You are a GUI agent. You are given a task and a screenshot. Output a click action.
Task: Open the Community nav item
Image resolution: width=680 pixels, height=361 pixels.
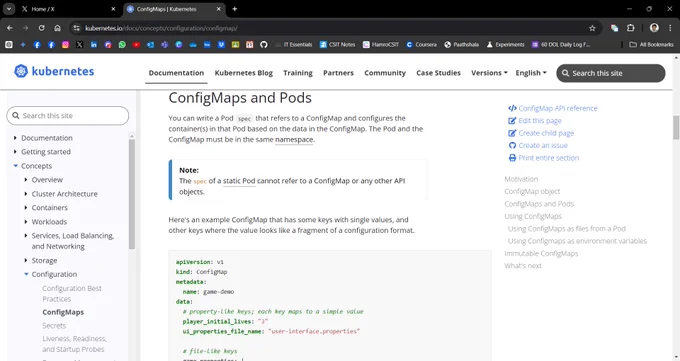click(x=385, y=73)
